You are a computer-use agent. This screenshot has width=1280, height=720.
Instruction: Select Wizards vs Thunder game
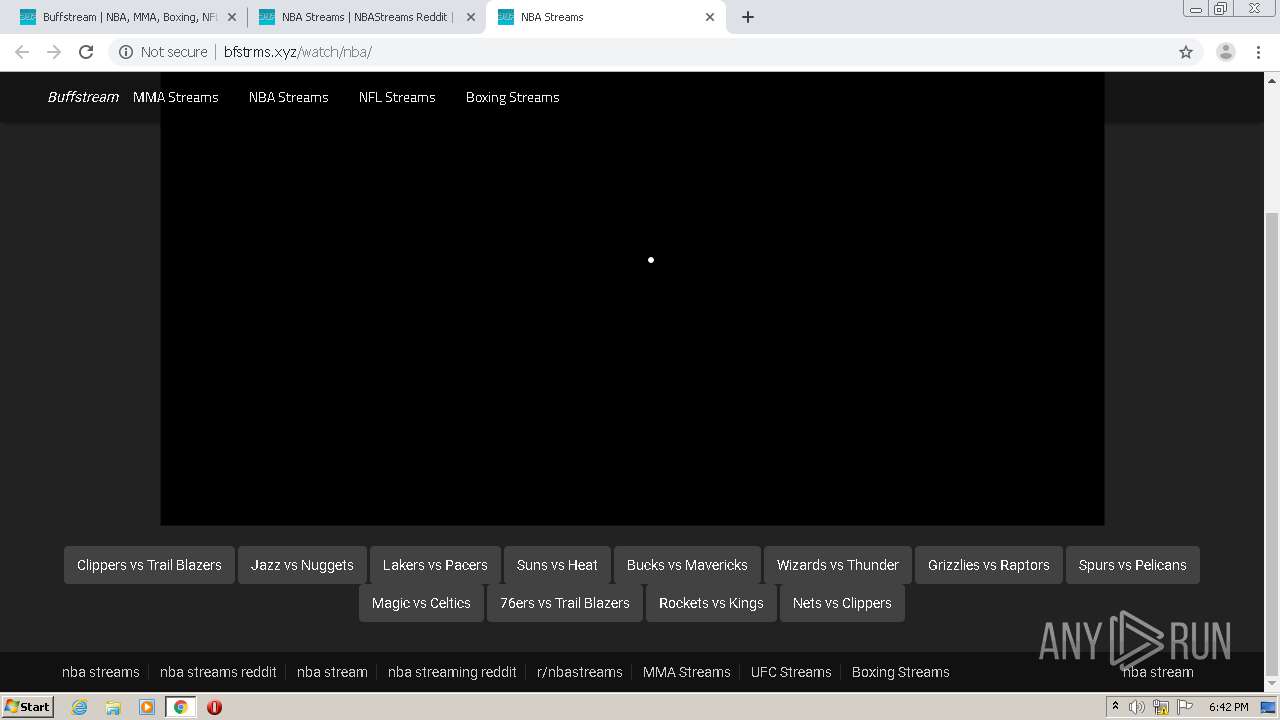838,565
